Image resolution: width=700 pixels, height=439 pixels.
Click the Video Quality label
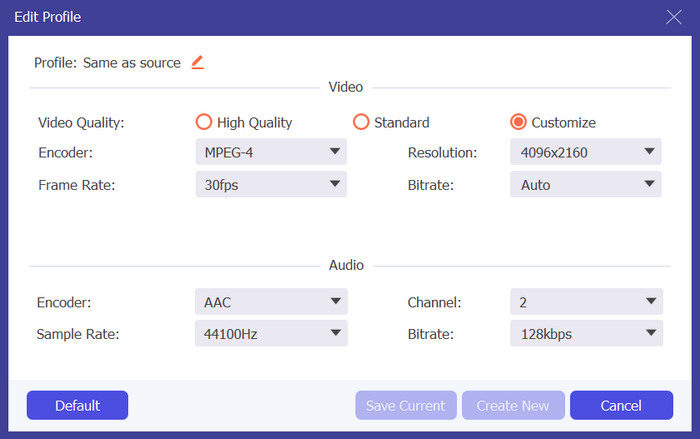tap(81, 122)
